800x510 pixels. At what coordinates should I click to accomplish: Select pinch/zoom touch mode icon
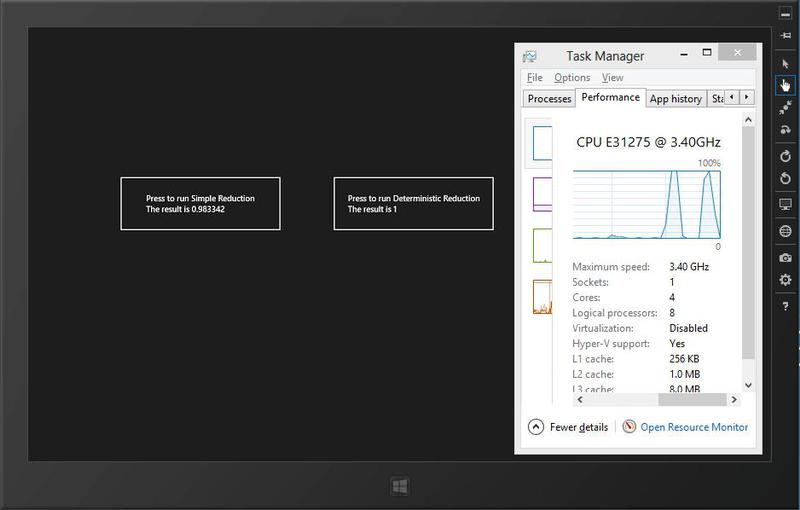[x=785, y=108]
